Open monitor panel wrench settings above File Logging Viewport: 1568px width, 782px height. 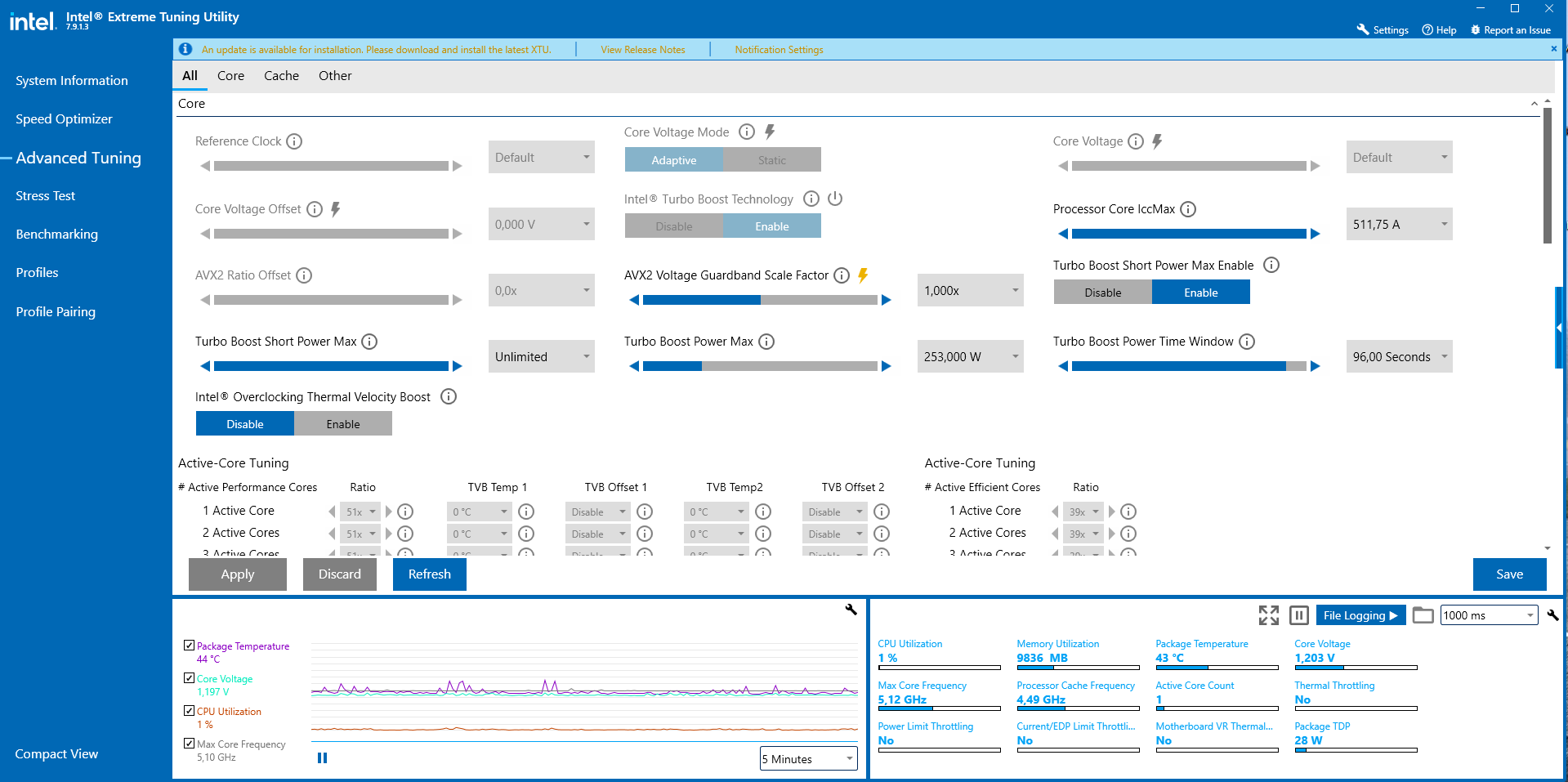click(x=1552, y=615)
